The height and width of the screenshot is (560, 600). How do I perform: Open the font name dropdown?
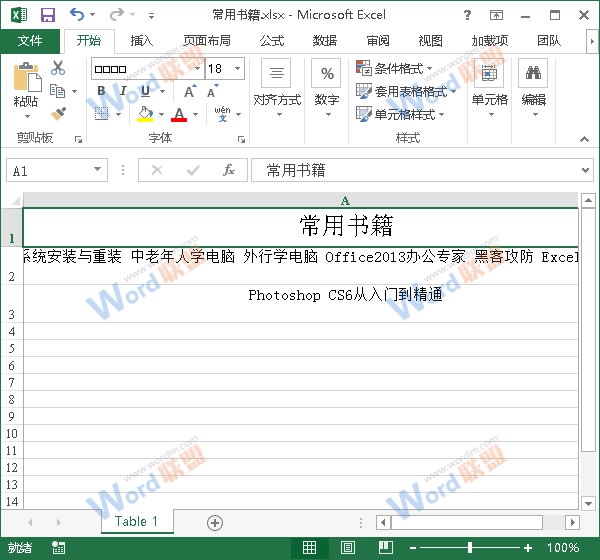197,69
